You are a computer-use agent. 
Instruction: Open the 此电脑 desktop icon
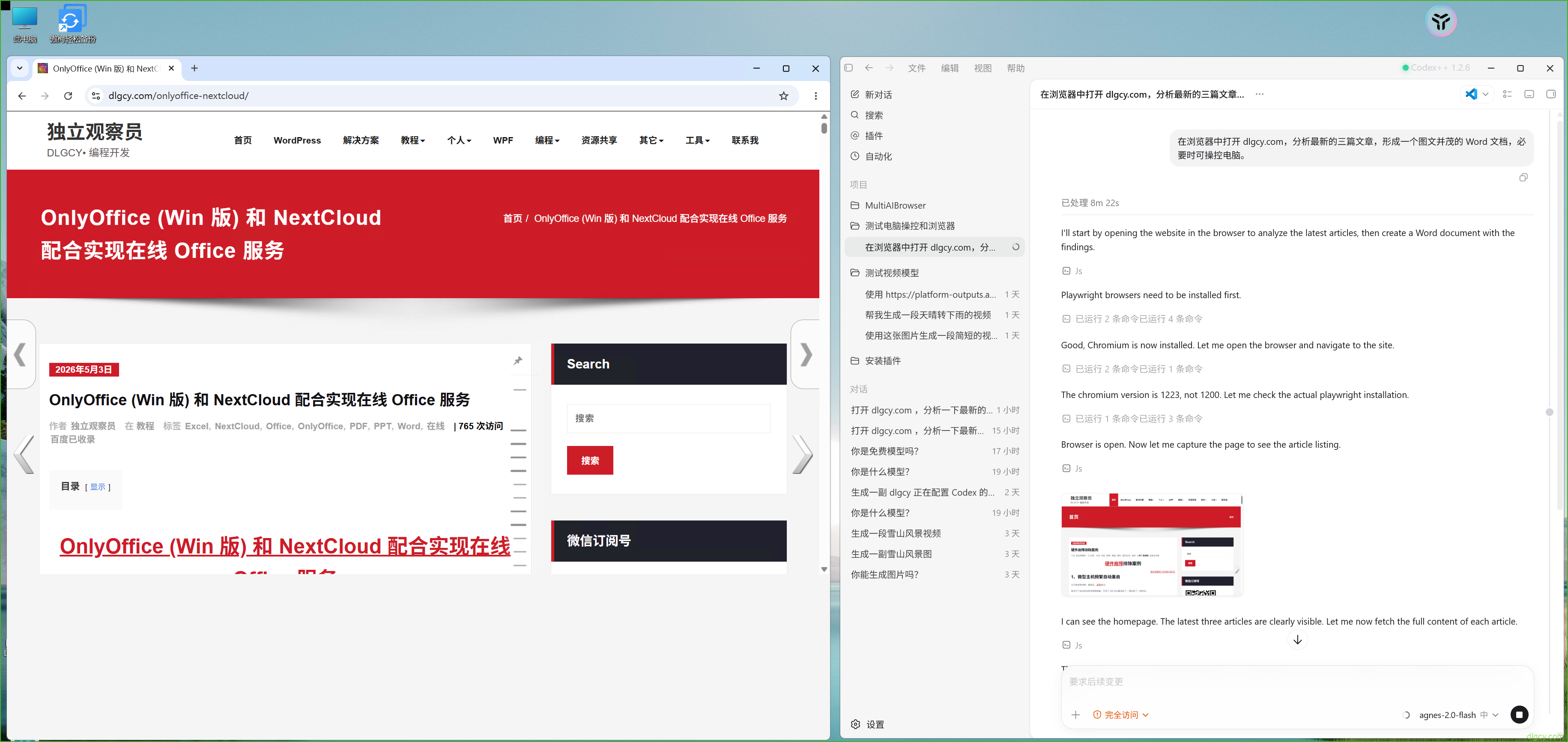[x=25, y=24]
